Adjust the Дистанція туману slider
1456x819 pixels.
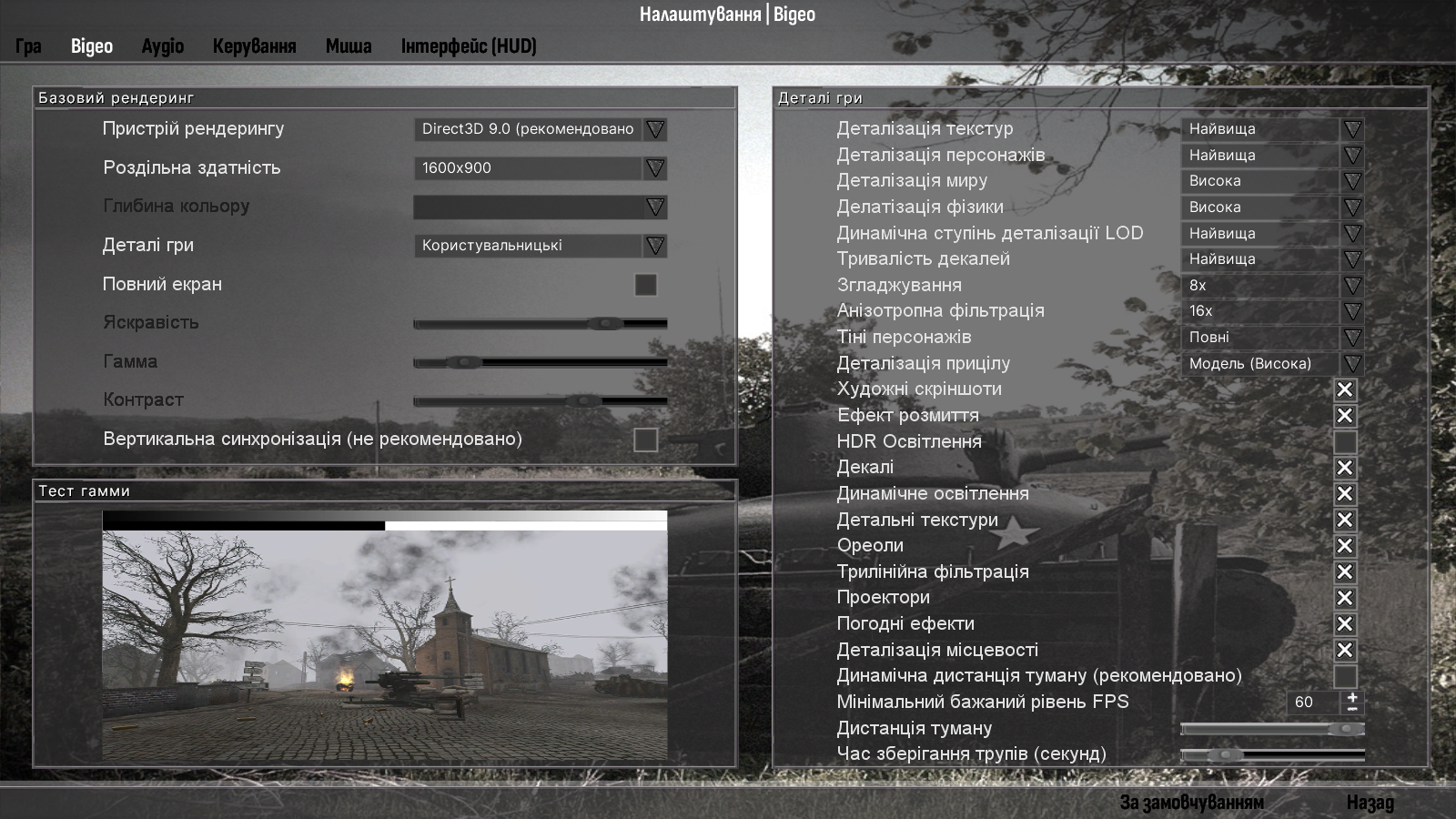1272,729
